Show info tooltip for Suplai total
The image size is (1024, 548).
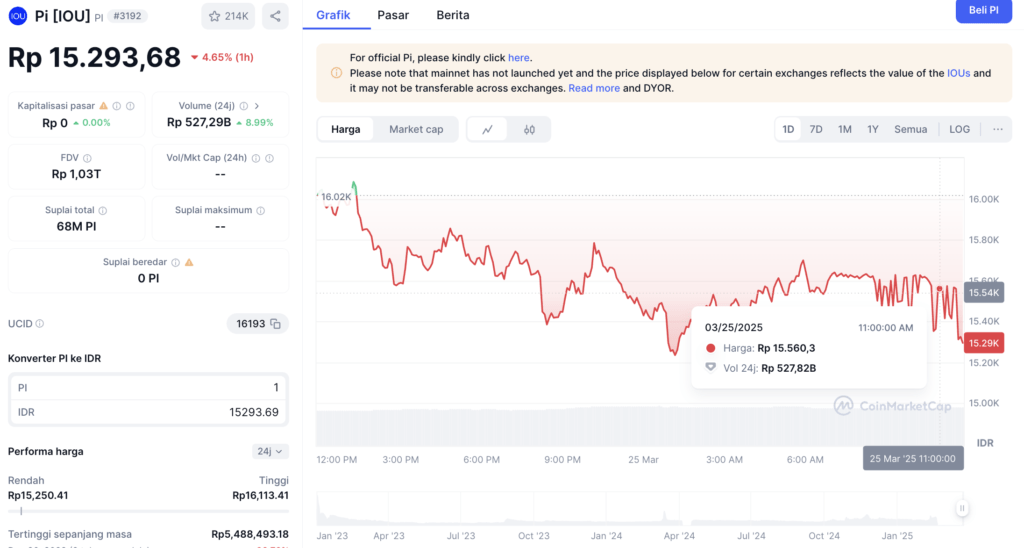pos(103,210)
